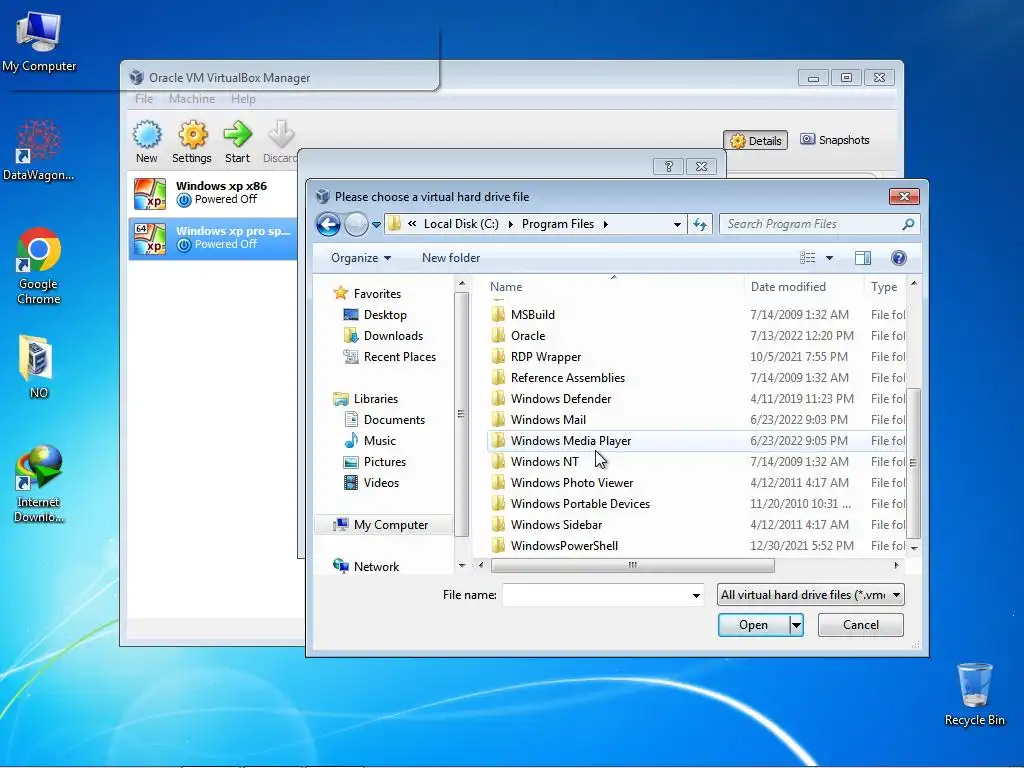Select Network in navigation pane
1024x768 pixels.
(376, 567)
